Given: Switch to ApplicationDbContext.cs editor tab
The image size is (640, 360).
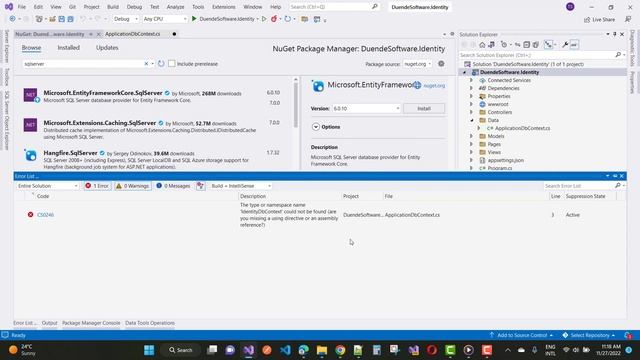Looking at the screenshot, I should (x=133, y=34).
